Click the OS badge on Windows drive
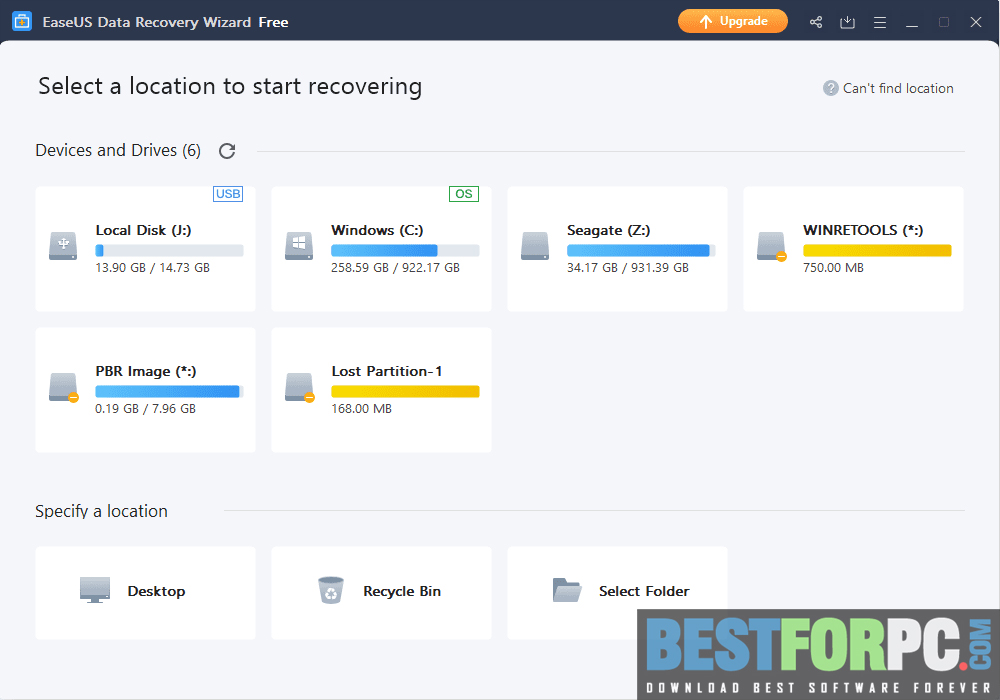 464,194
